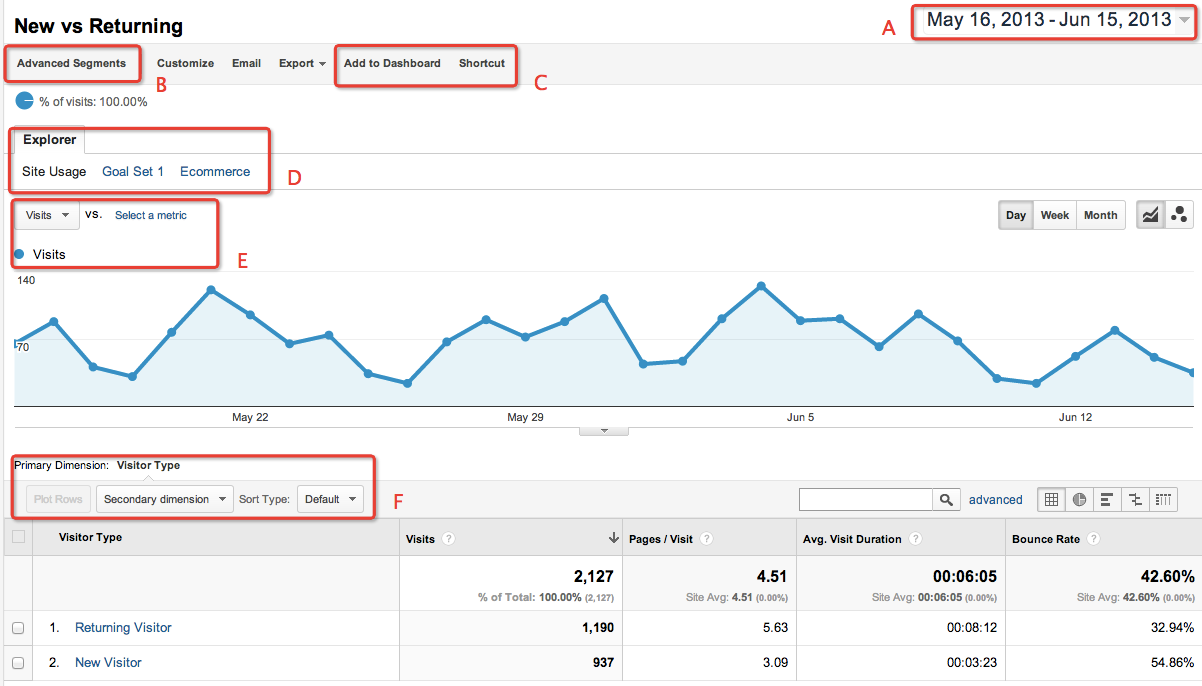
Task: Open the Returning Visitor report link
Action: pyautogui.click(x=123, y=628)
